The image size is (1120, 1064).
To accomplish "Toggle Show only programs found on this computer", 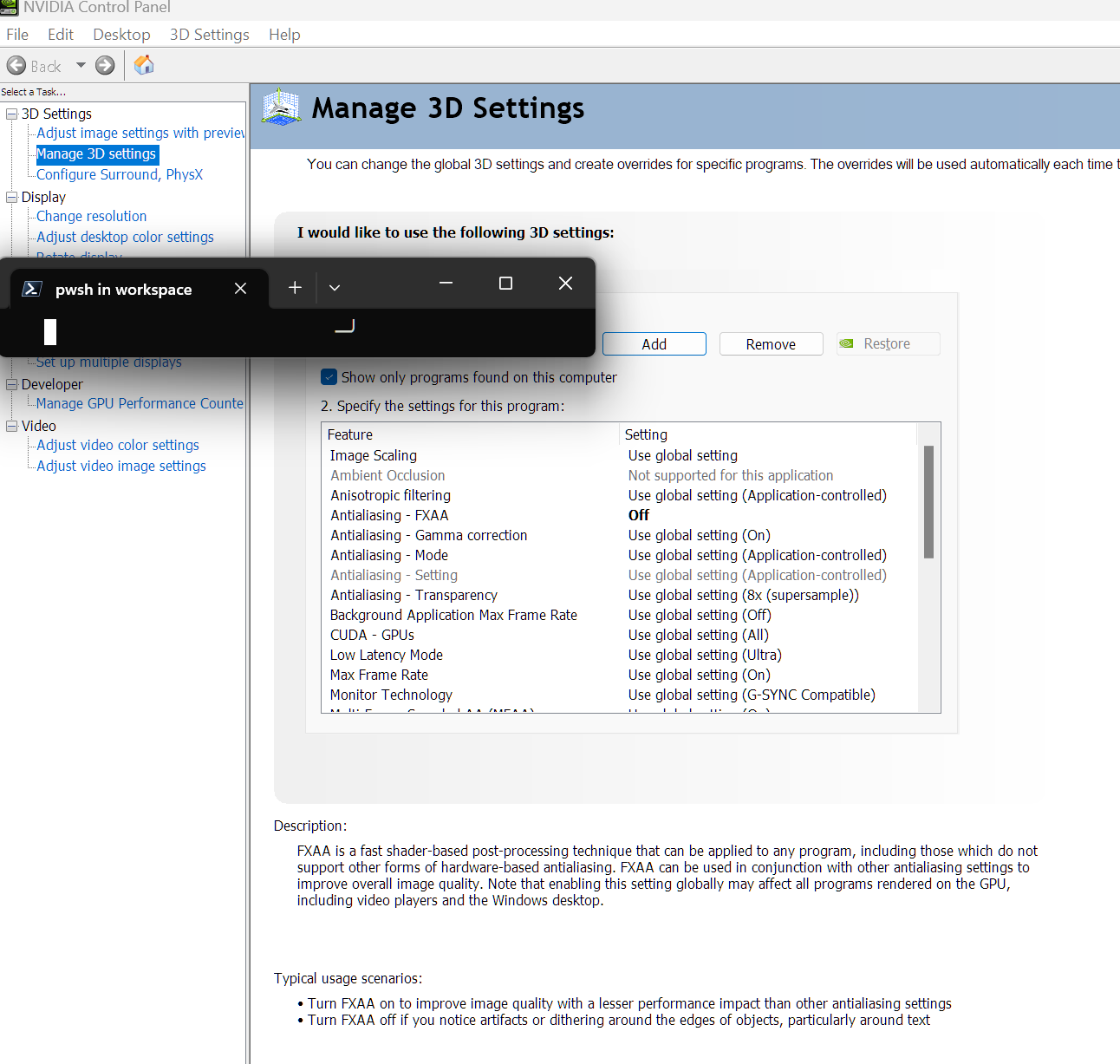I will (x=329, y=377).
